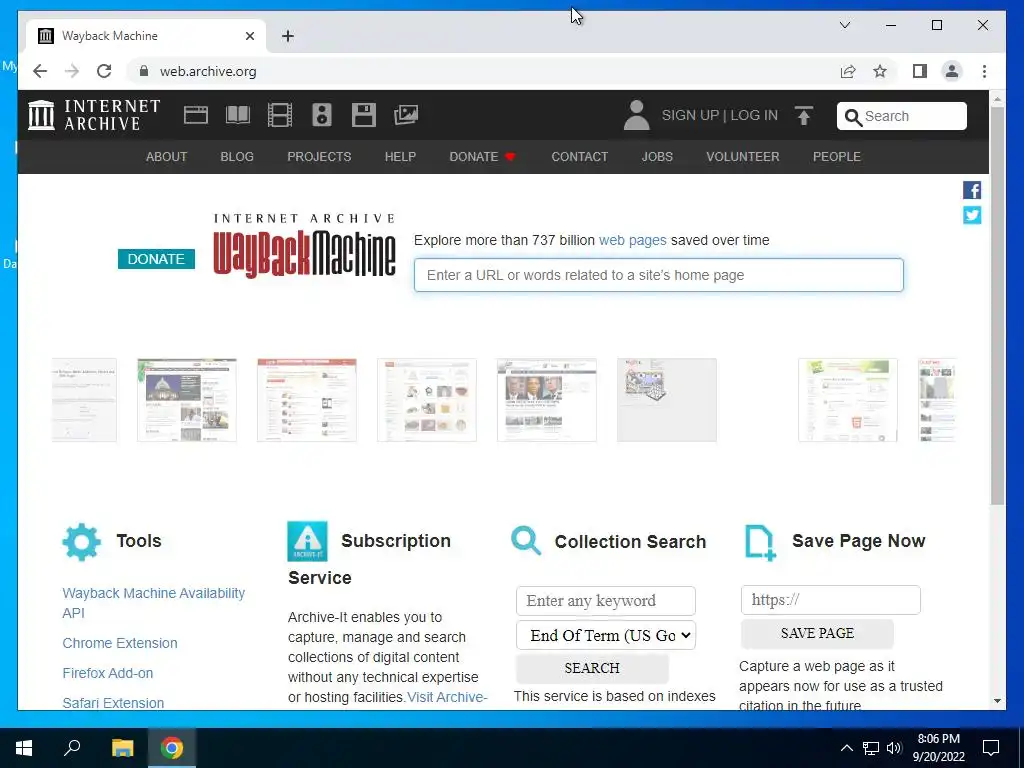Click the Tools gear icon
The image size is (1024, 768).
(82, 541)
